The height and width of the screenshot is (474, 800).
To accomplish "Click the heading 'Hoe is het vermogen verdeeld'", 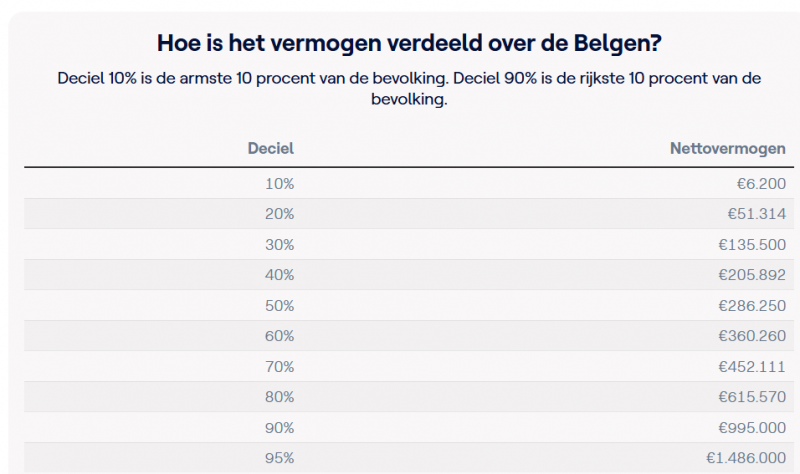I will click(409, 43).
